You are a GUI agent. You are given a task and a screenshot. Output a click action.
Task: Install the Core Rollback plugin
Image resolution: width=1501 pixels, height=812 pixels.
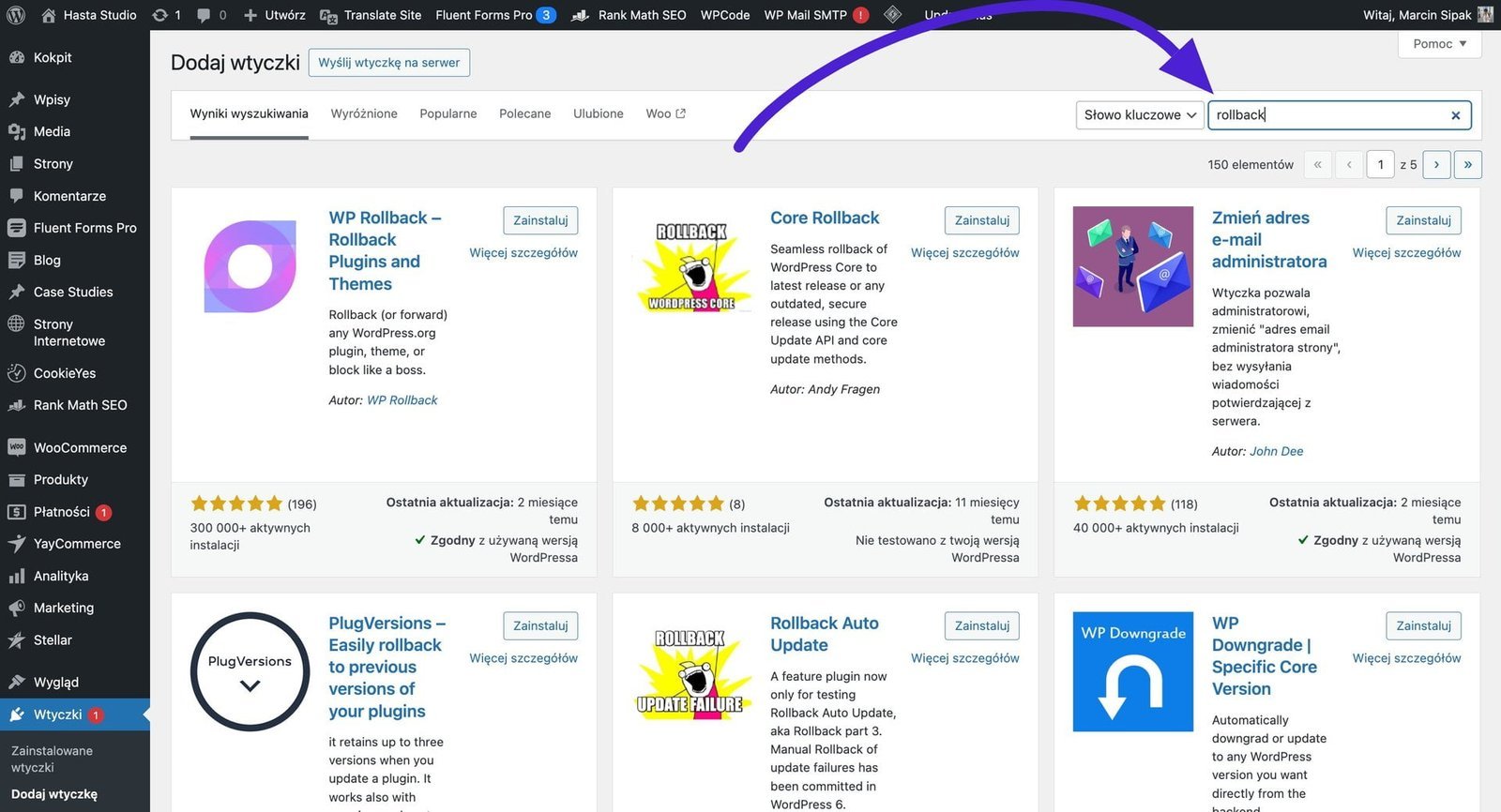[981, 220]
